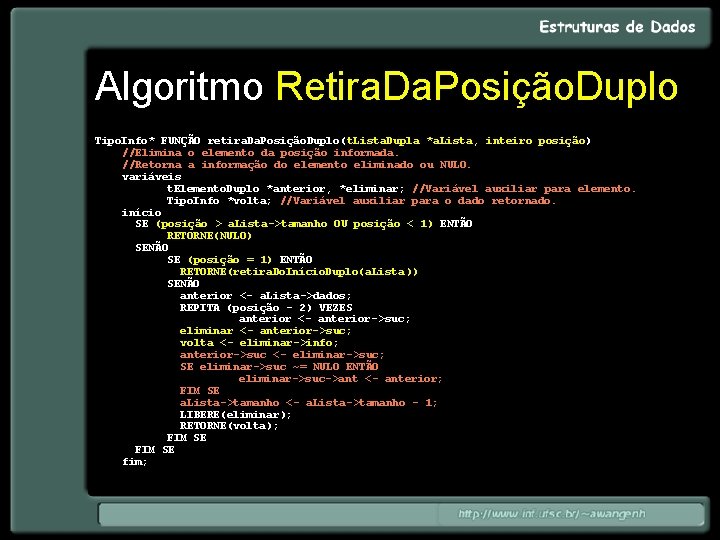Click the line 'SE (posição > aLista->tamanho OU posição < 1) ENTÃO'
720x540 pixels.
click(x=304, y=224)
